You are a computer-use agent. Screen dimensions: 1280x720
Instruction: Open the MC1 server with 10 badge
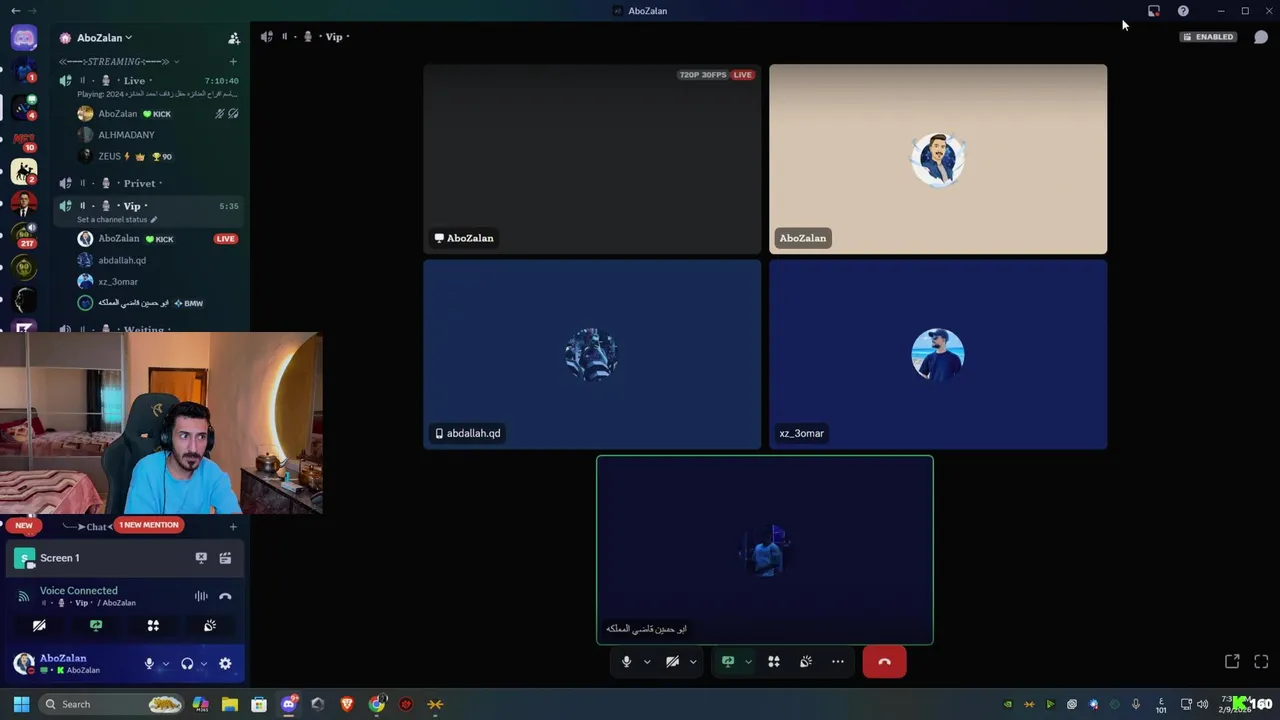coord(24,140)
